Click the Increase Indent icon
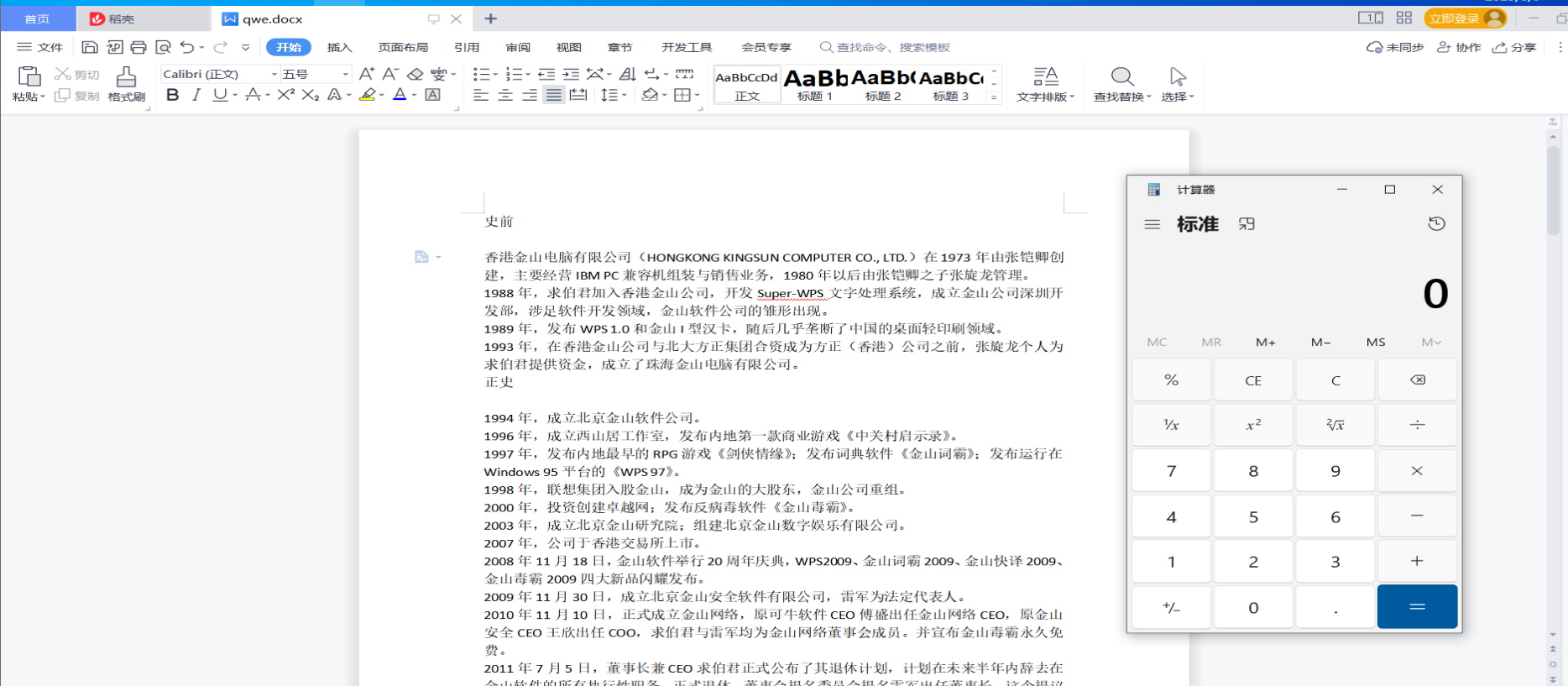Screen dimensions: 1568x686 click(x=571, y=74)
